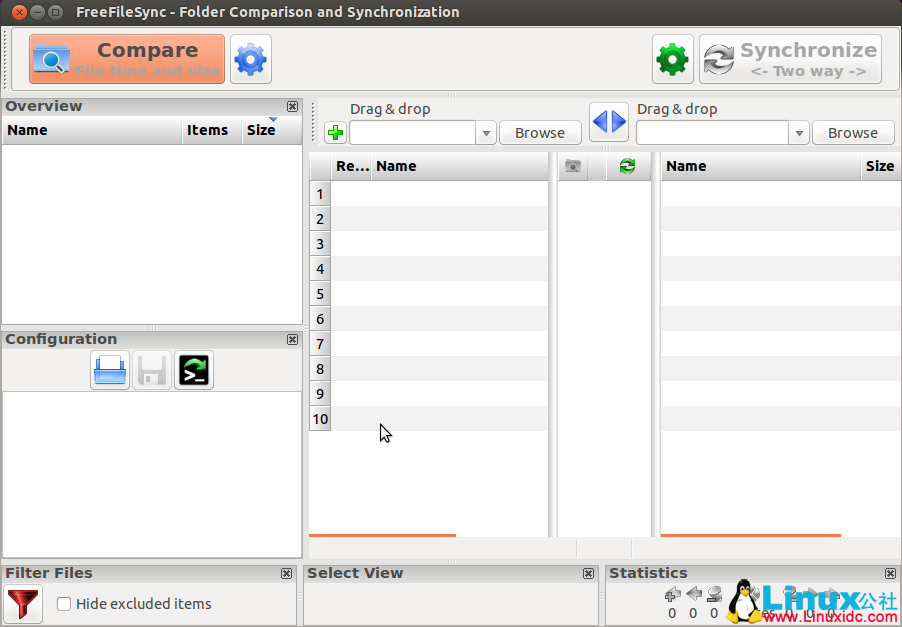Open the red funnel filter icon
This screenshot has width=902, height=627.
click(23, 604)
